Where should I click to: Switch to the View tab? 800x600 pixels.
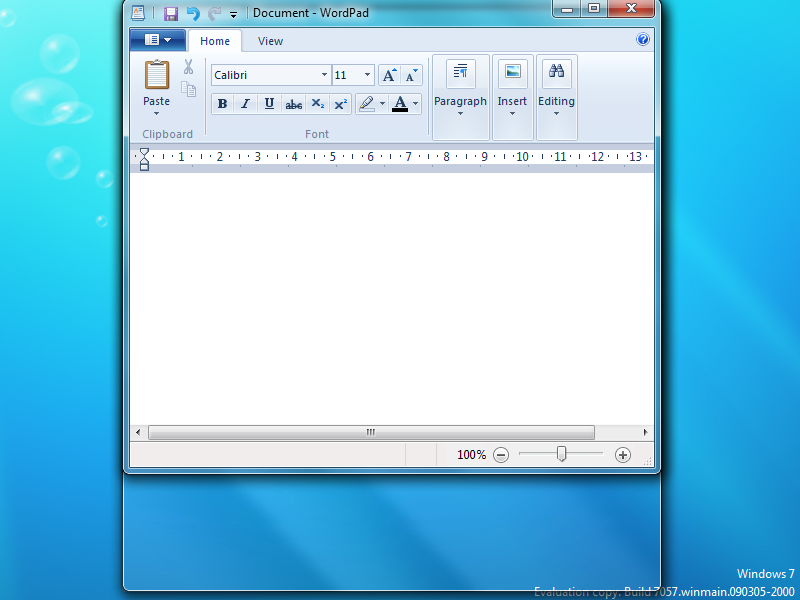pyautogui.click(x=270, y=41)
